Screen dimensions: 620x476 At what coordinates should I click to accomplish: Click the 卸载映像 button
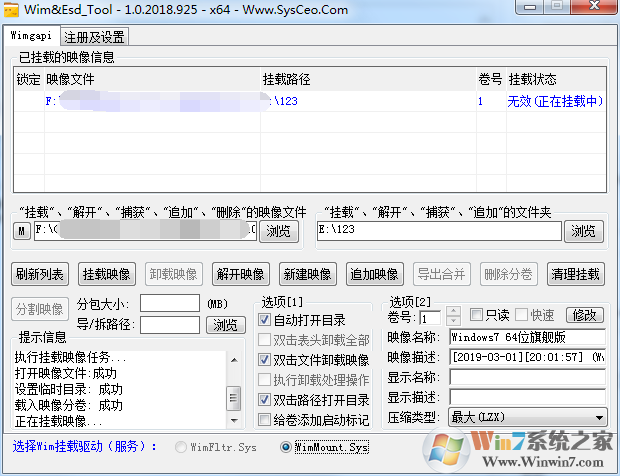tap(174, 274)
